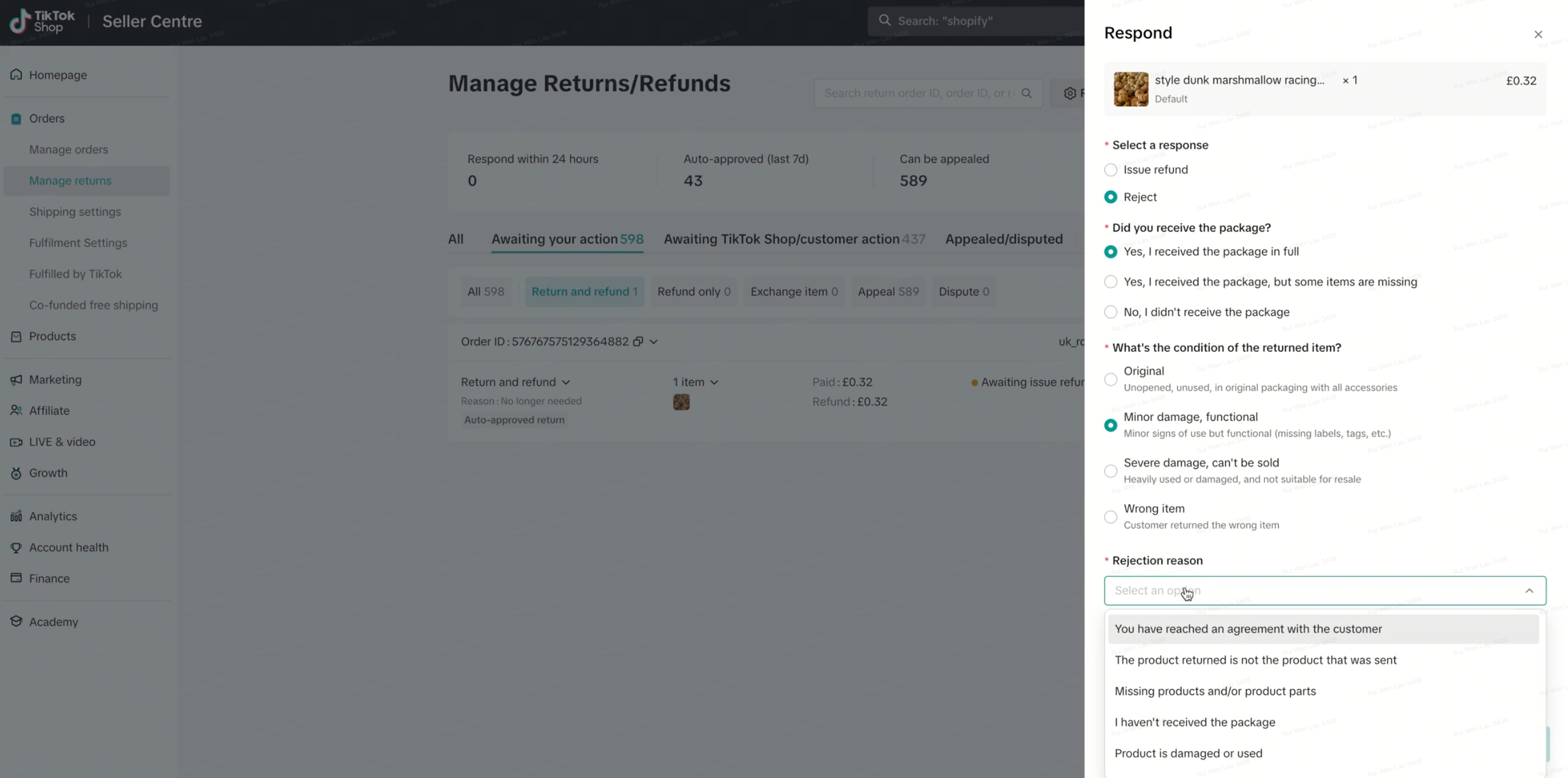Open Shipping settings in the sidebar
This screenshot has width=1568, height=778.
pos(75,212)
